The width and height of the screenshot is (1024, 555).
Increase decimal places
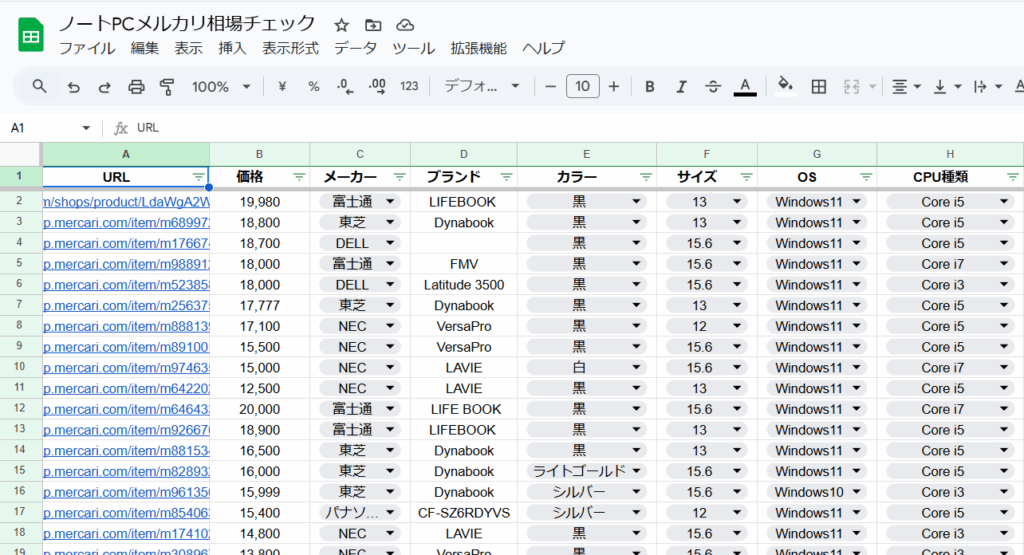pos(377,86)
